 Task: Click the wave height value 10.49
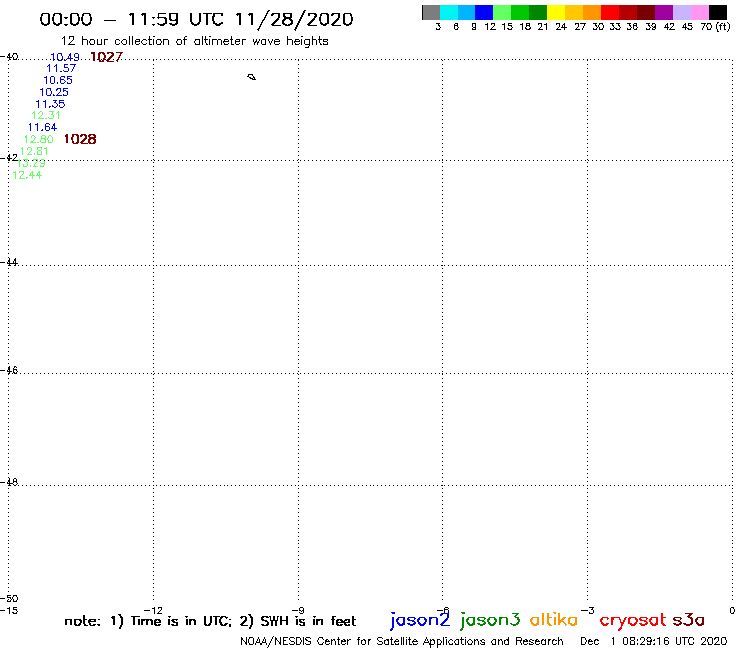point(65,57)
